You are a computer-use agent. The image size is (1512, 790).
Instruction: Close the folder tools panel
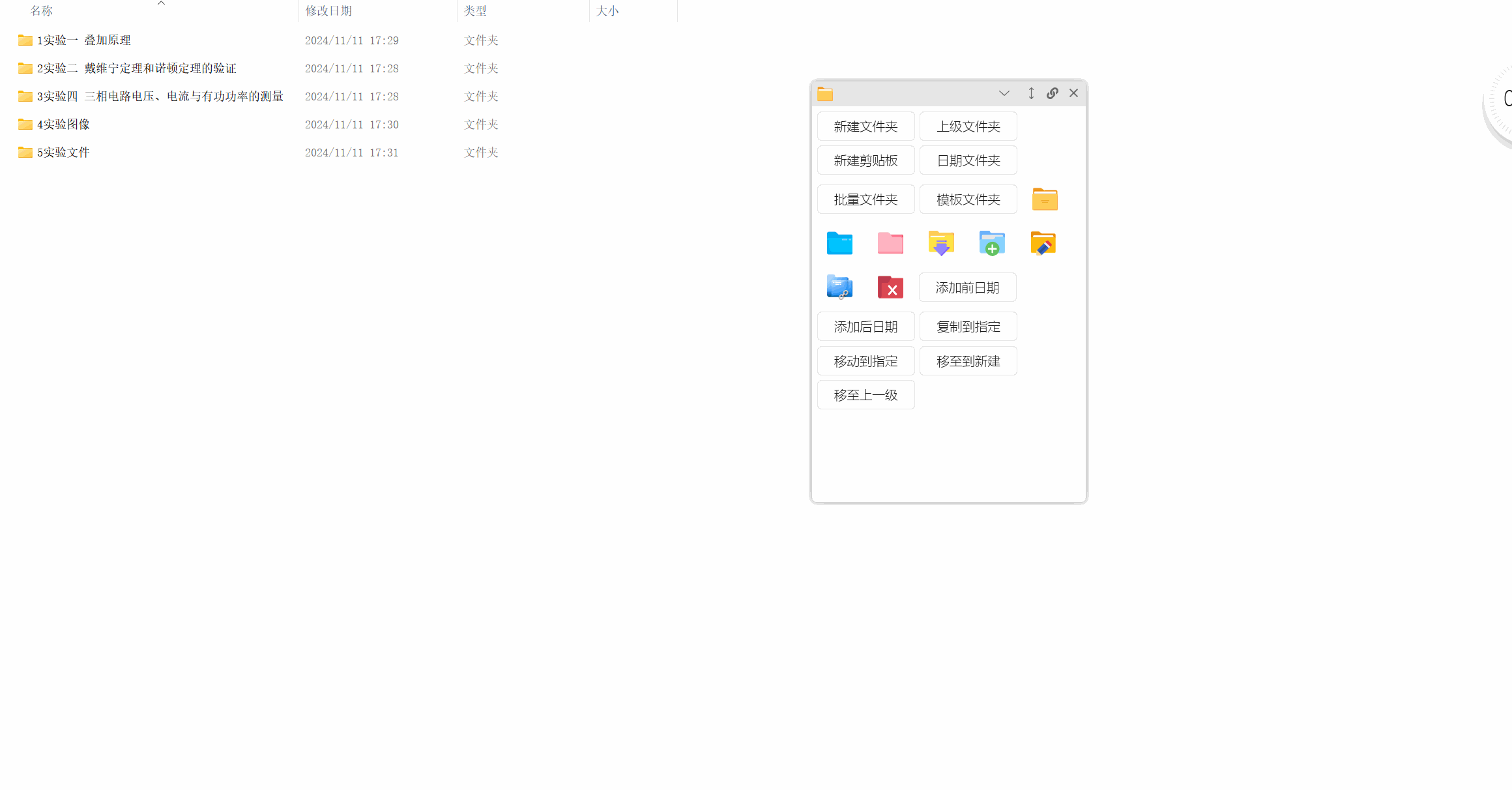[1074, 93]
